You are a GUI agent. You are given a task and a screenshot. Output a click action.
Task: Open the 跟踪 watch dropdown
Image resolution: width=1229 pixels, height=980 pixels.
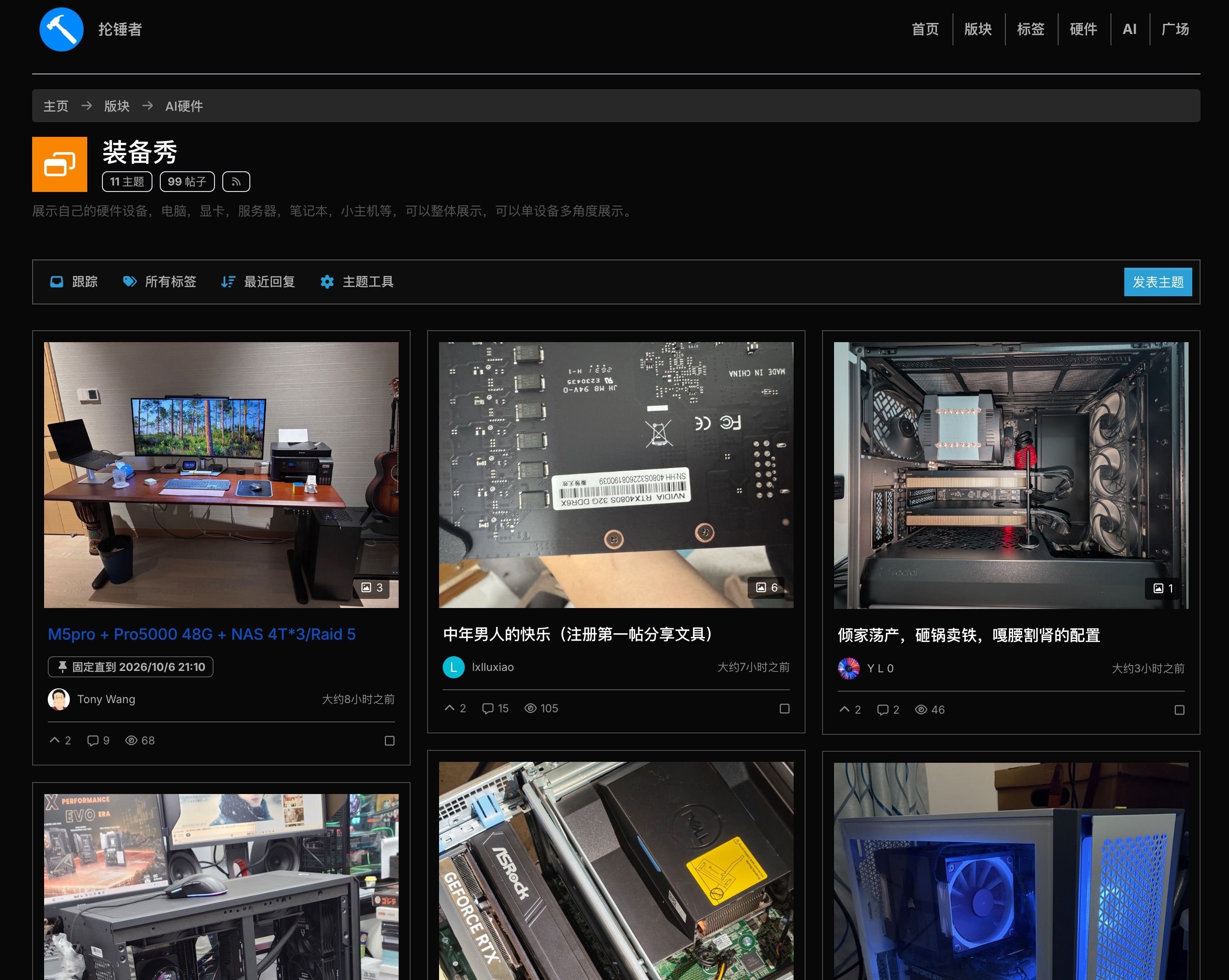coord(74,282)
